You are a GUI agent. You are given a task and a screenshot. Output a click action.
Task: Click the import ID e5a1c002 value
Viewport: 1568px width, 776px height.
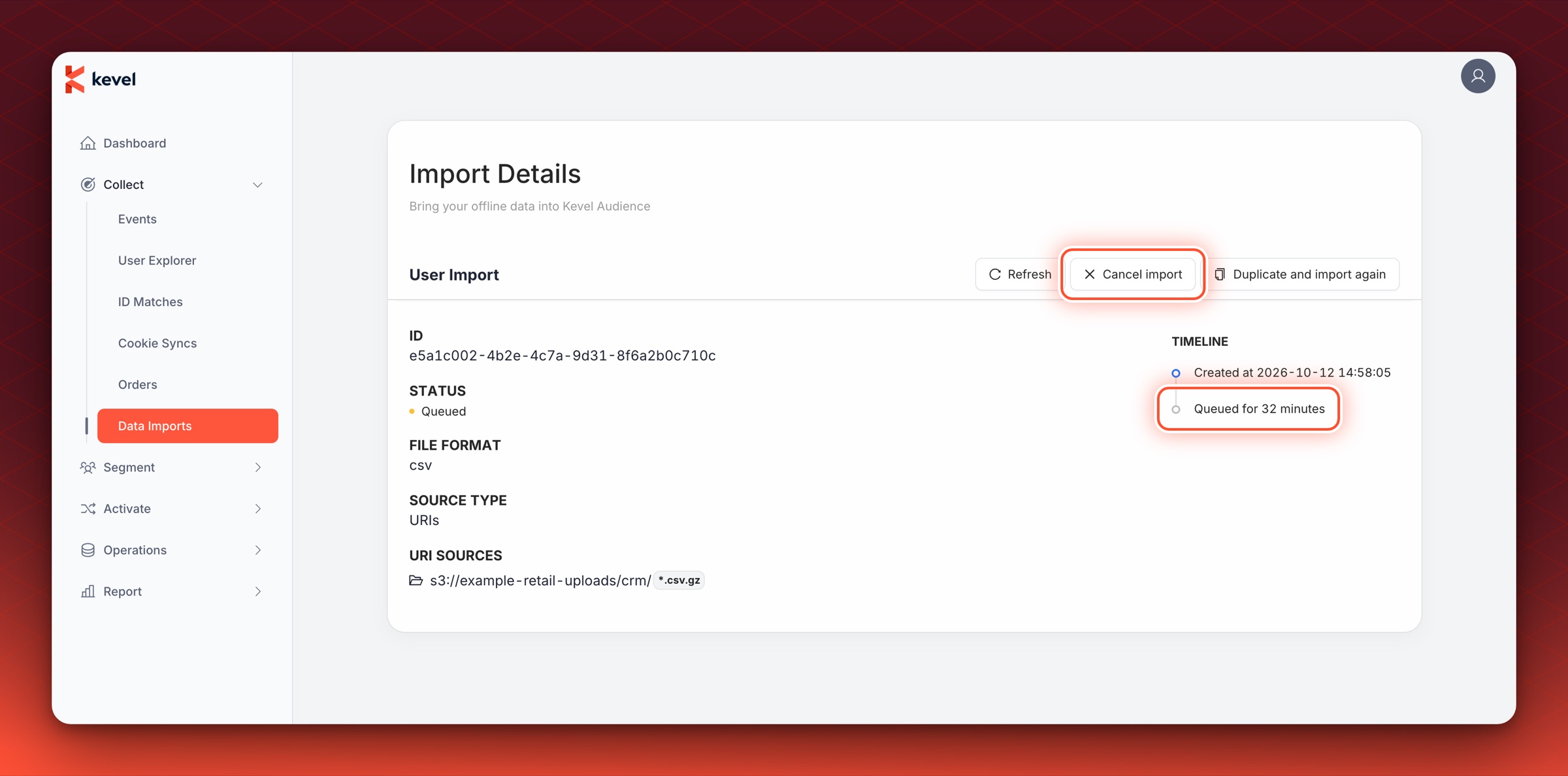coord(563,356)
